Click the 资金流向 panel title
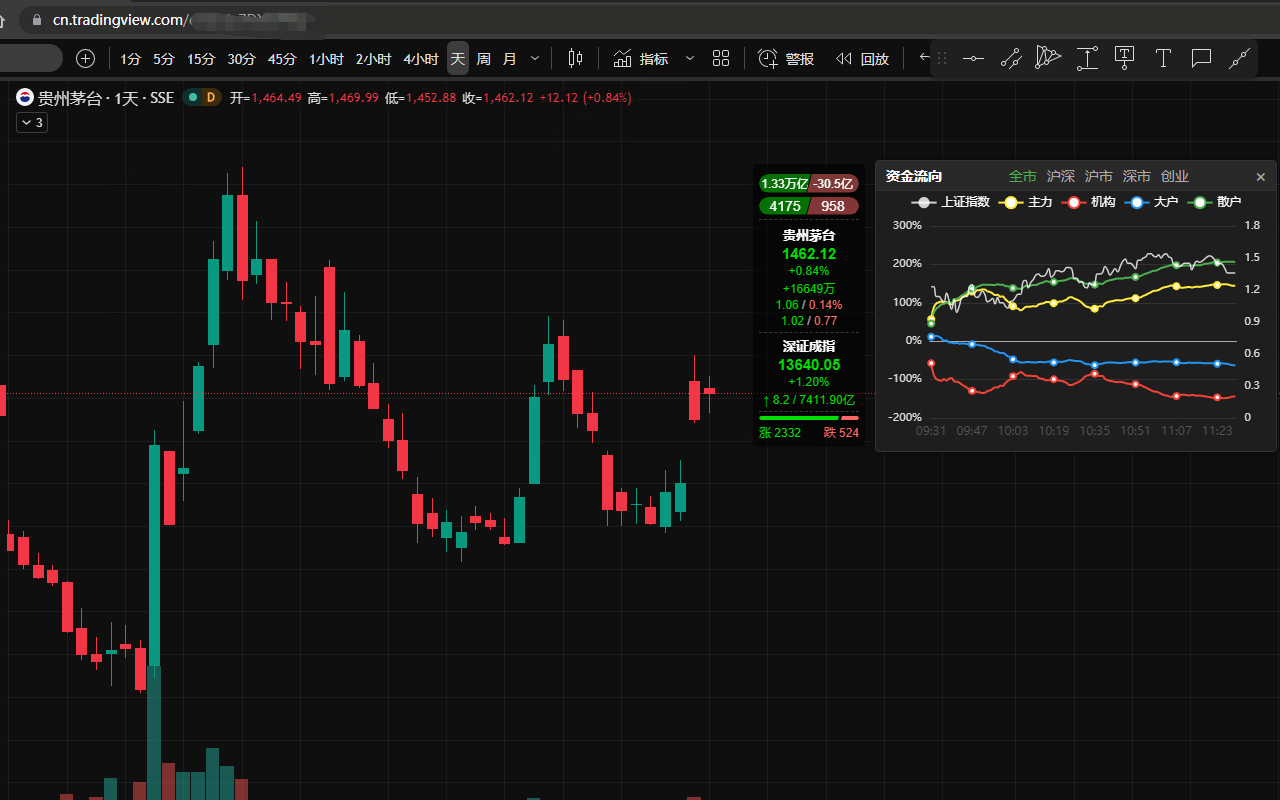Image resolution: width=1280 pixels, height=800 pixels. tap(914, 176)
